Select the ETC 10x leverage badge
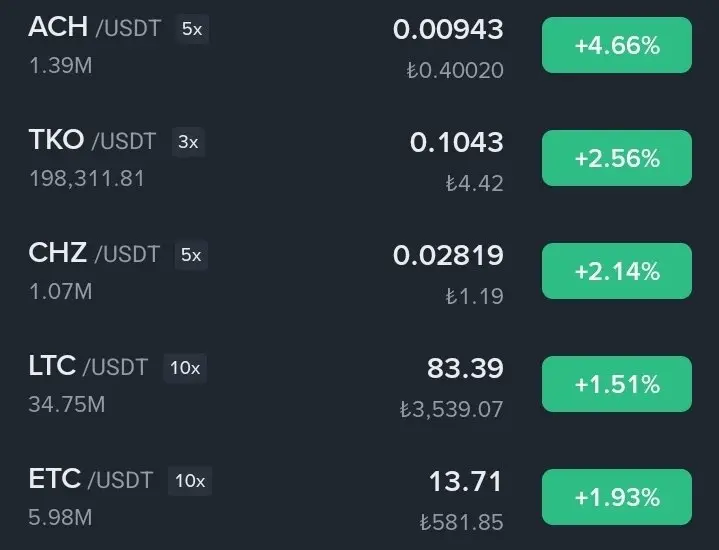Screen dimensions: 719x550 click(190, 481)
